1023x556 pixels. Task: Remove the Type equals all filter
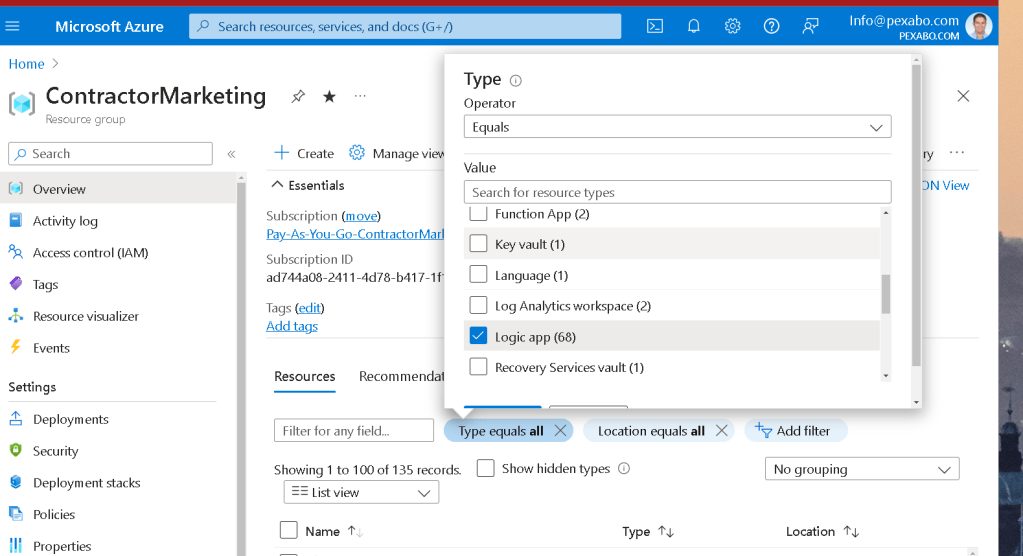[560, 430]
